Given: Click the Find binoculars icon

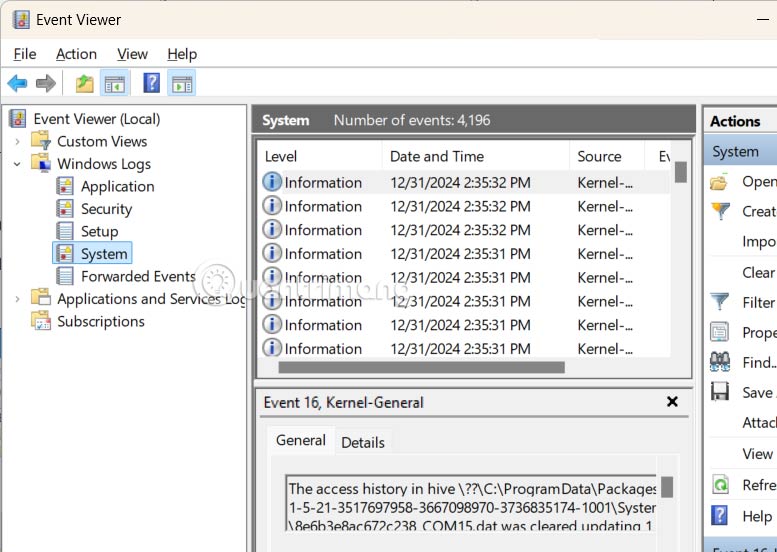Looking at the screenshot, I should (720, 362).
